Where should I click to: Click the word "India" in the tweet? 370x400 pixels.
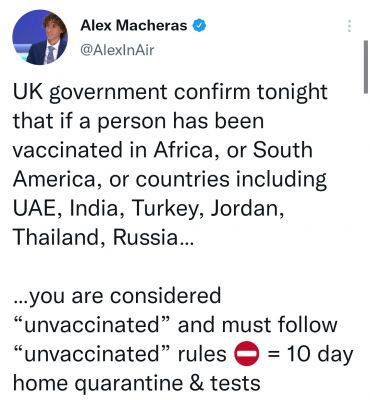click(94, 208)
